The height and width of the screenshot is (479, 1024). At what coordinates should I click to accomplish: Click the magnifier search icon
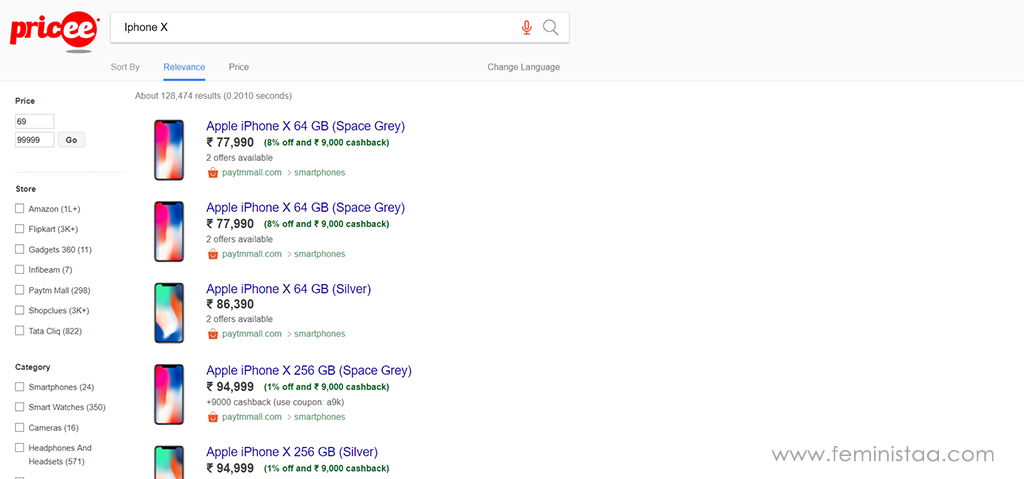click(x=551, y=27)
